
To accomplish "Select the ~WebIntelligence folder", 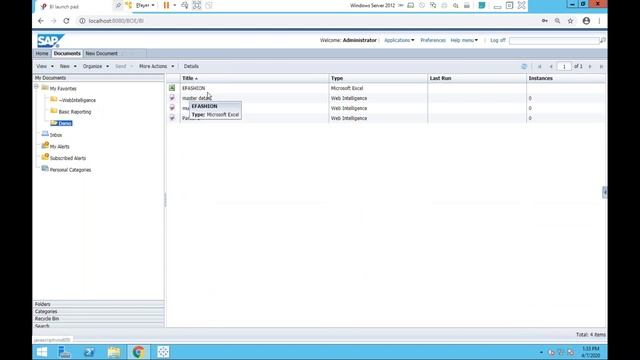I will point(77,100).
